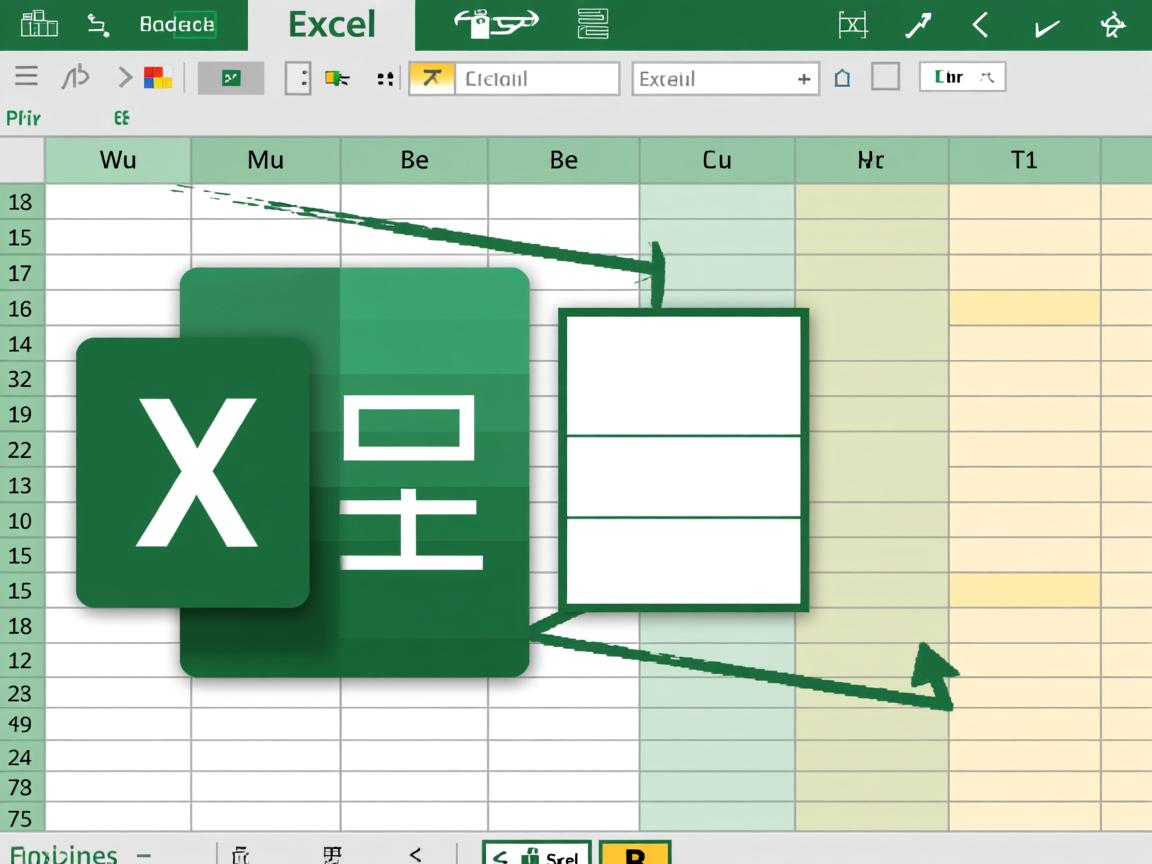The image size is (1152, 864).
Task: Open the Ctr dropdown box
Action: 961,77
